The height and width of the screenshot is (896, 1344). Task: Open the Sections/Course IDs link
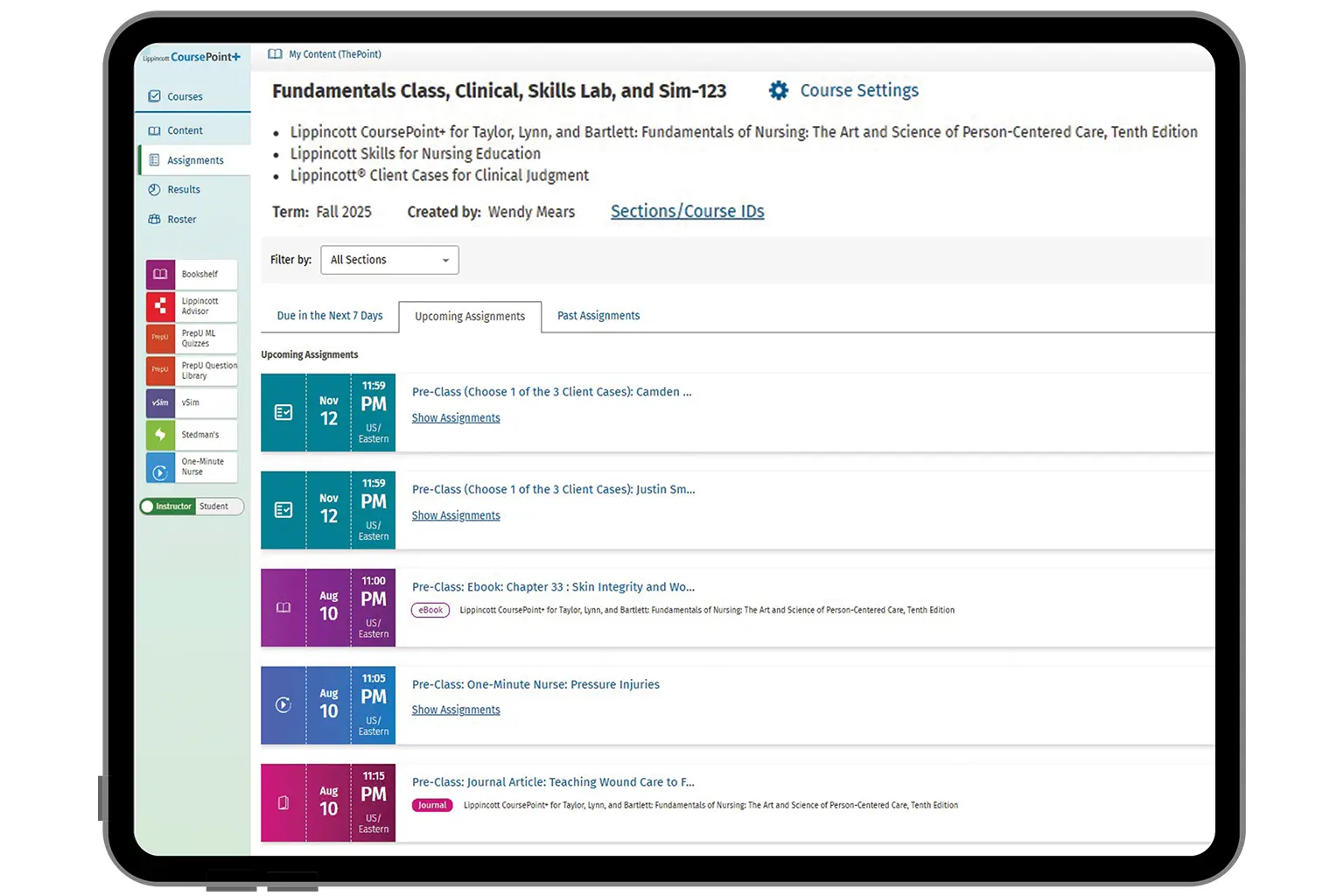pos(687,212)
